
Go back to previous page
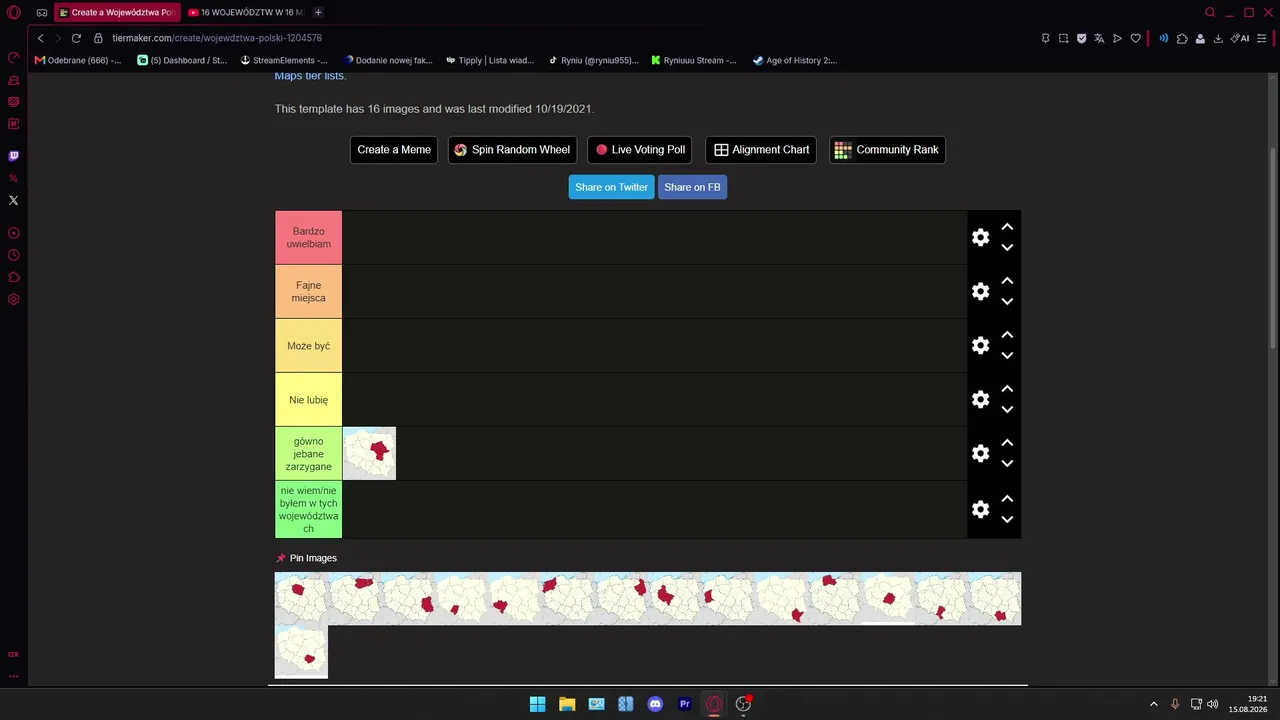(x=40, y=38)
